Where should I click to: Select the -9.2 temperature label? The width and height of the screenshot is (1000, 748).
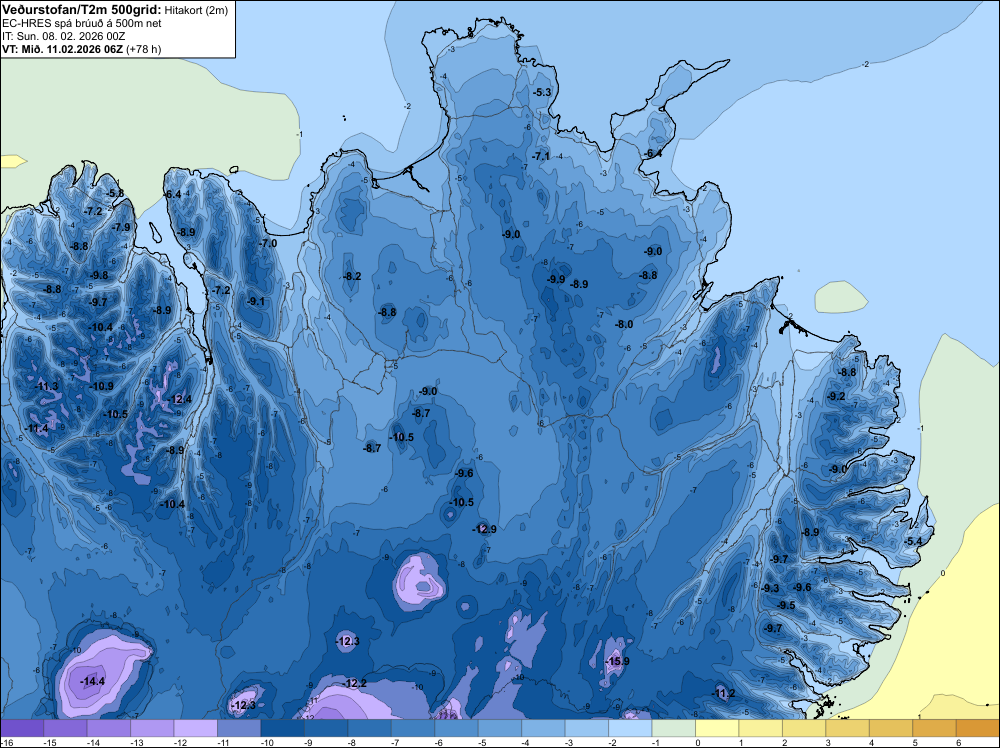pos(836,396)
